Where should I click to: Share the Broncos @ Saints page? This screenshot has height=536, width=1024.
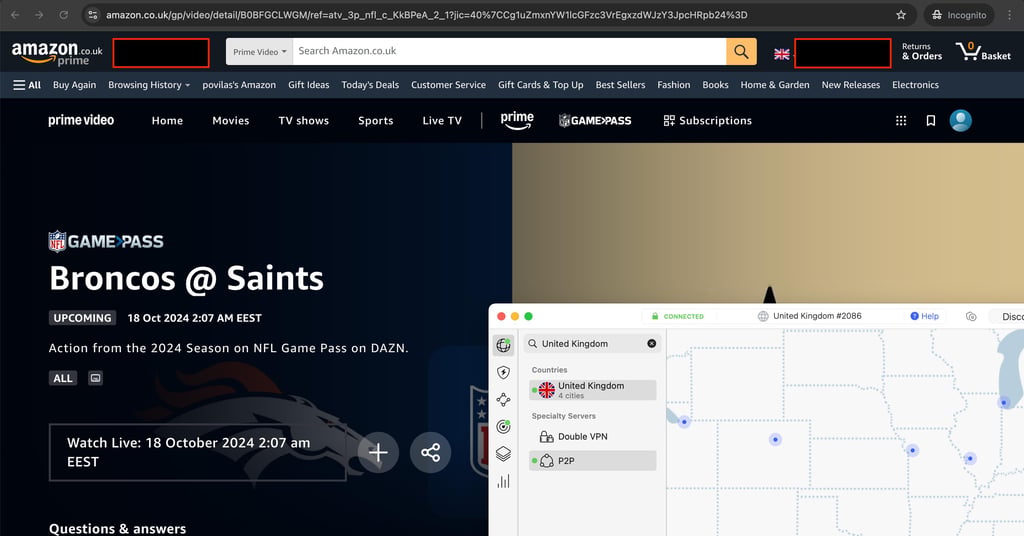(x=430, y=452)
